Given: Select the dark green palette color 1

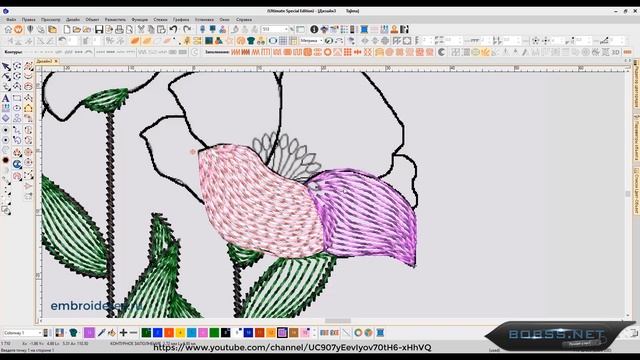Looking at the screenshot, I should coord(146,333).
